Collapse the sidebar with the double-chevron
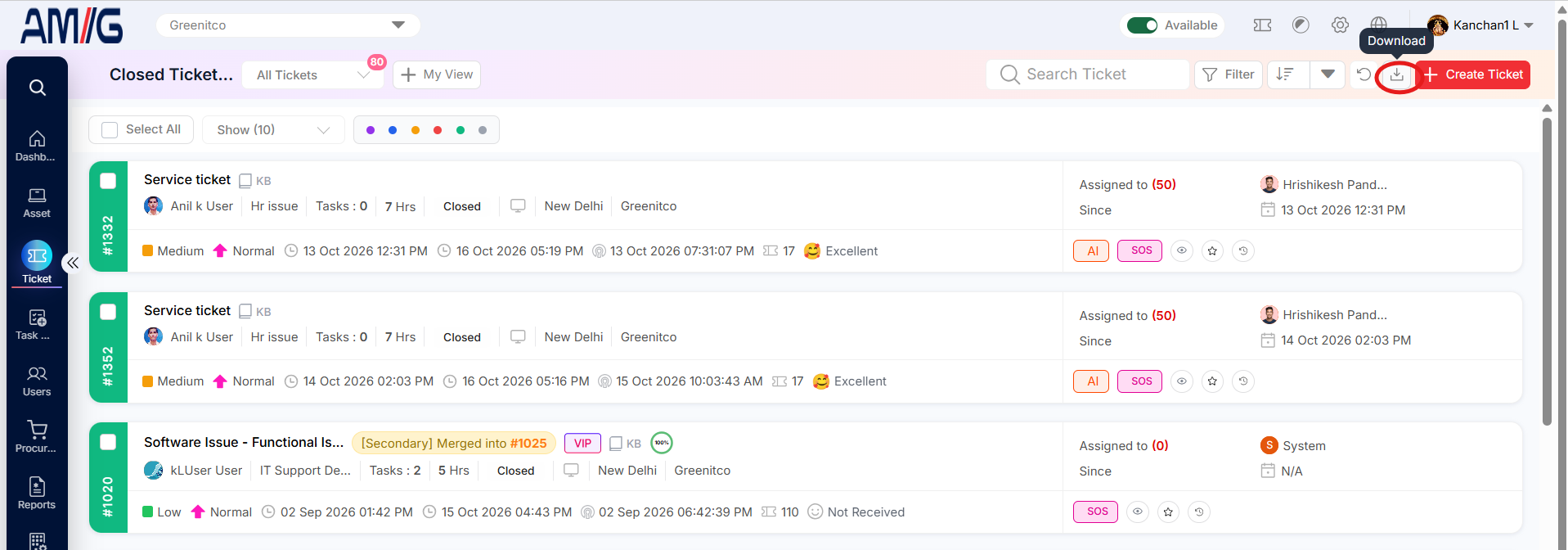This screenshot has height=550, width=1568. pos(72,263)
